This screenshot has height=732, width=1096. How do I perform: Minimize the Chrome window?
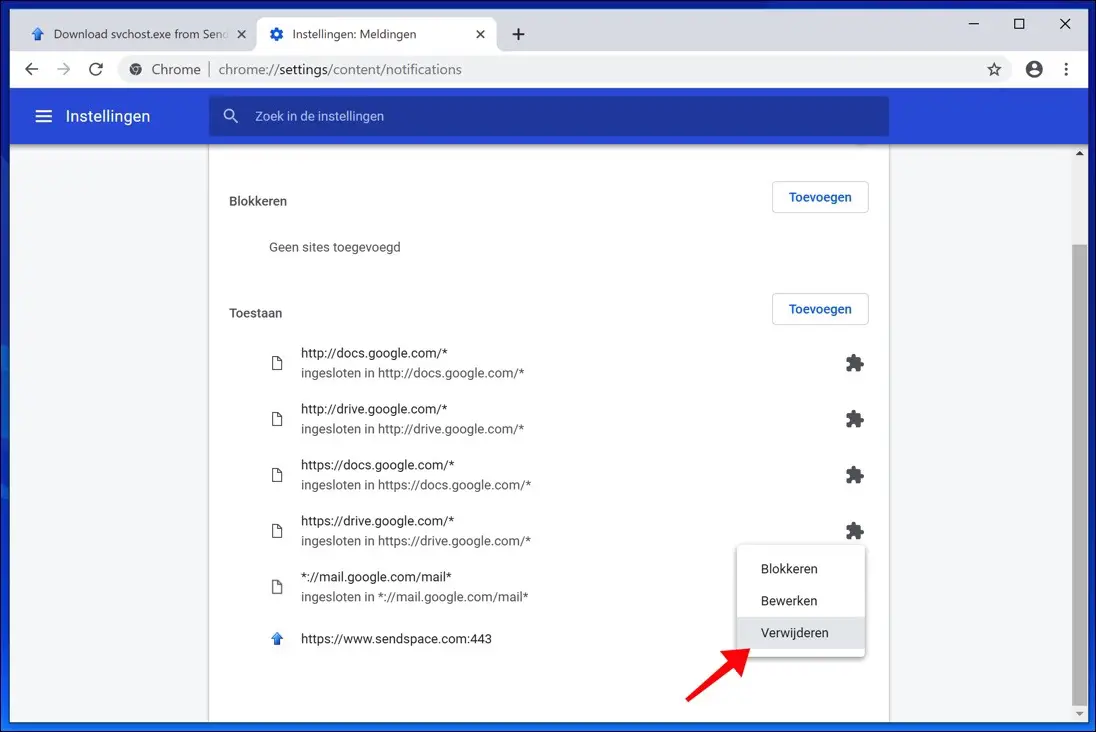(974, 24)
